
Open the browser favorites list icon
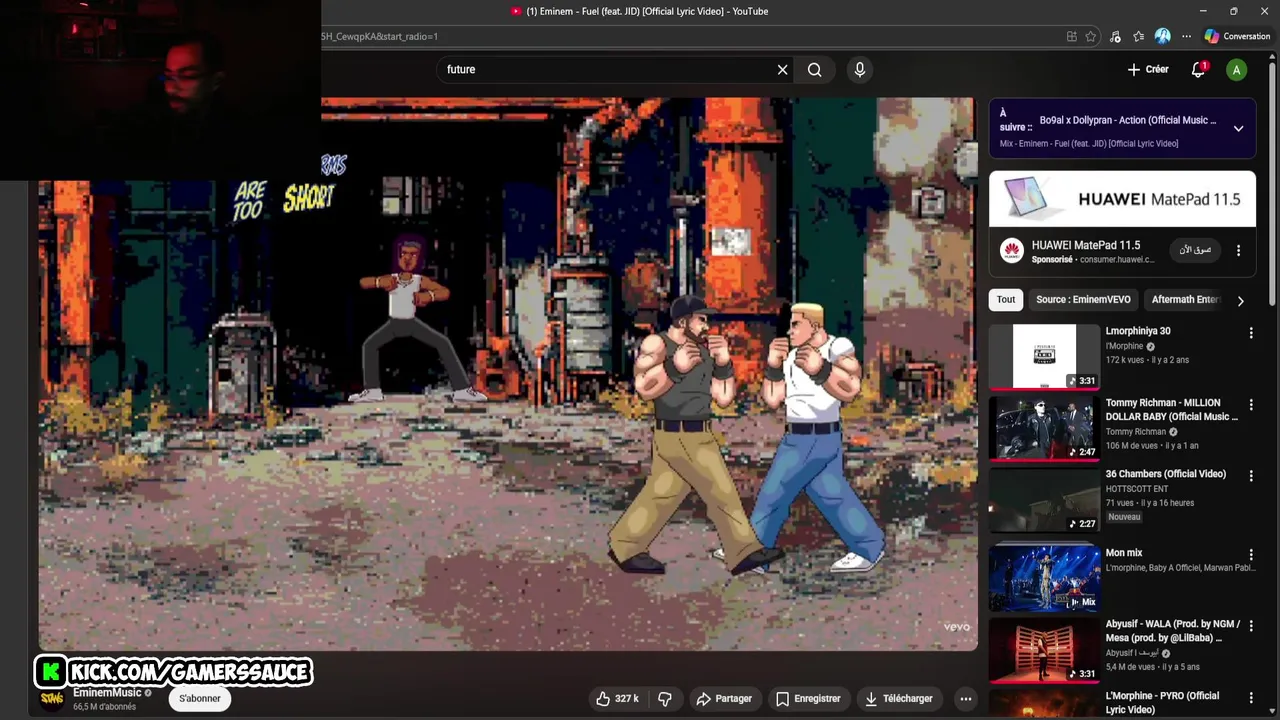[x=1139, y=36]
